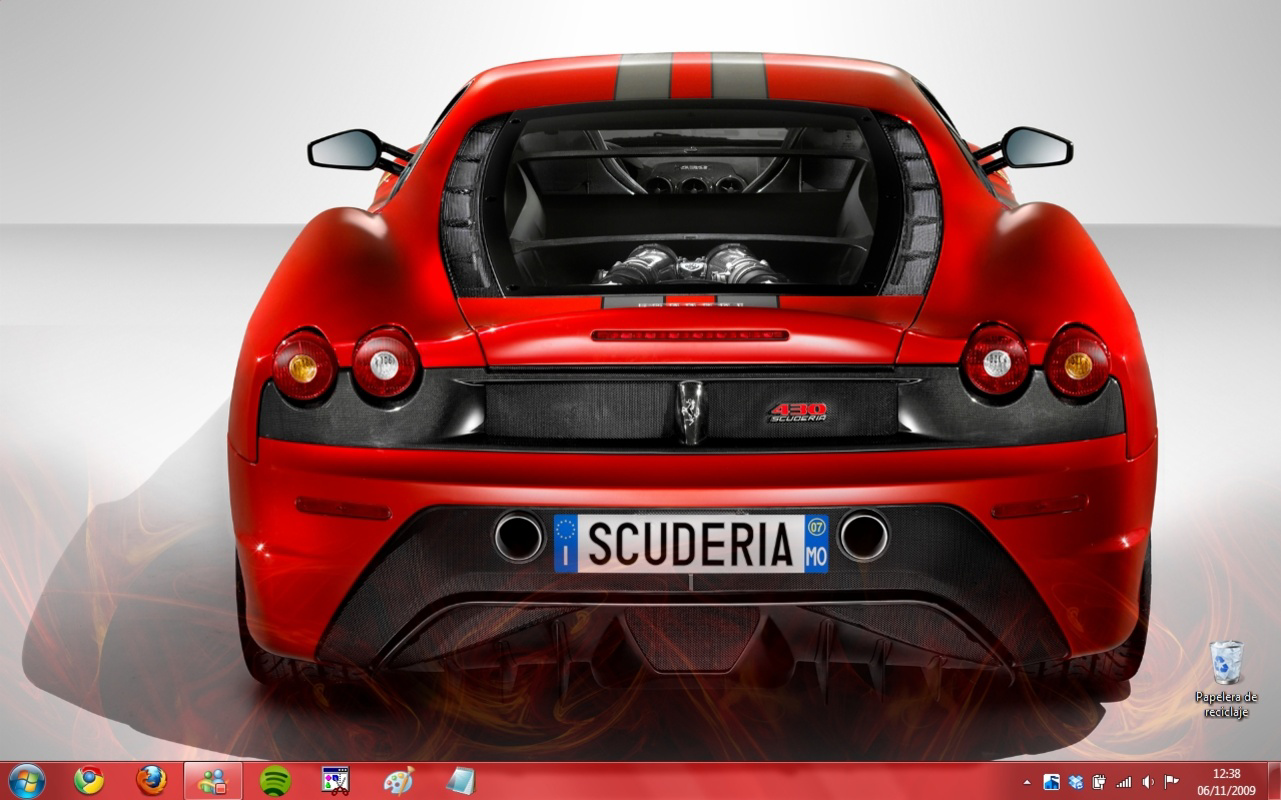Image resolution: width=1281 pixels, height=800 pixels.
Task: Click the blue building tray icon
Action: (1051, 780)
